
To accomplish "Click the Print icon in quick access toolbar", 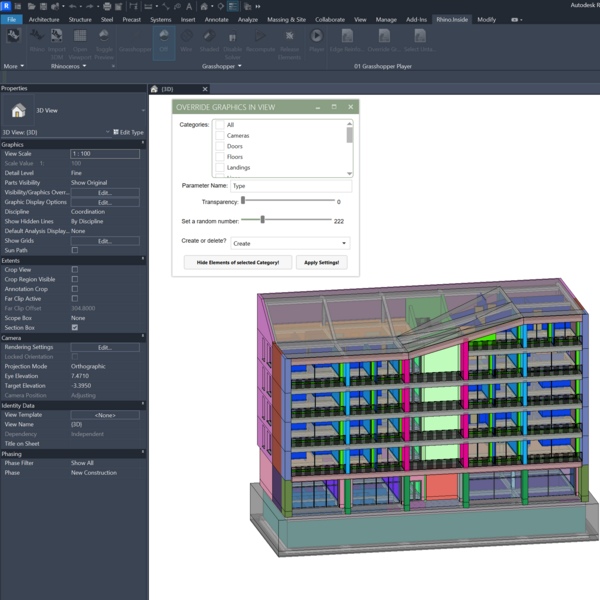I will click(108, 6).
